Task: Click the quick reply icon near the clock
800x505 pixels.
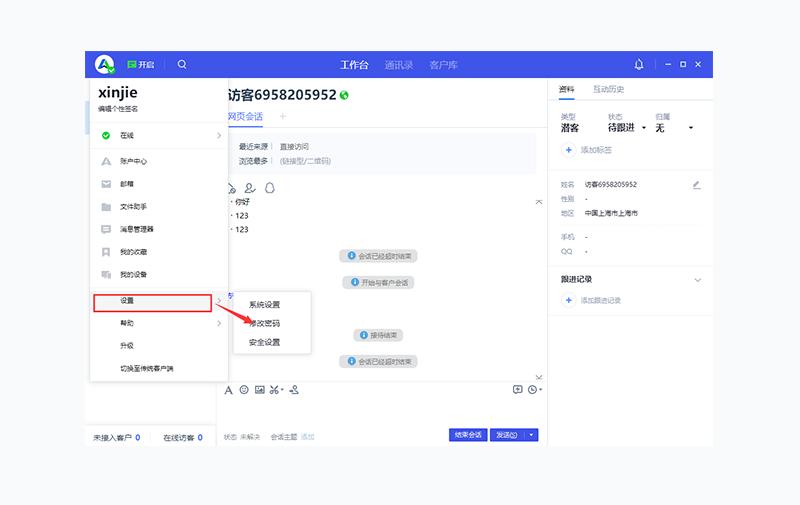Action: [x=517, y=390]
